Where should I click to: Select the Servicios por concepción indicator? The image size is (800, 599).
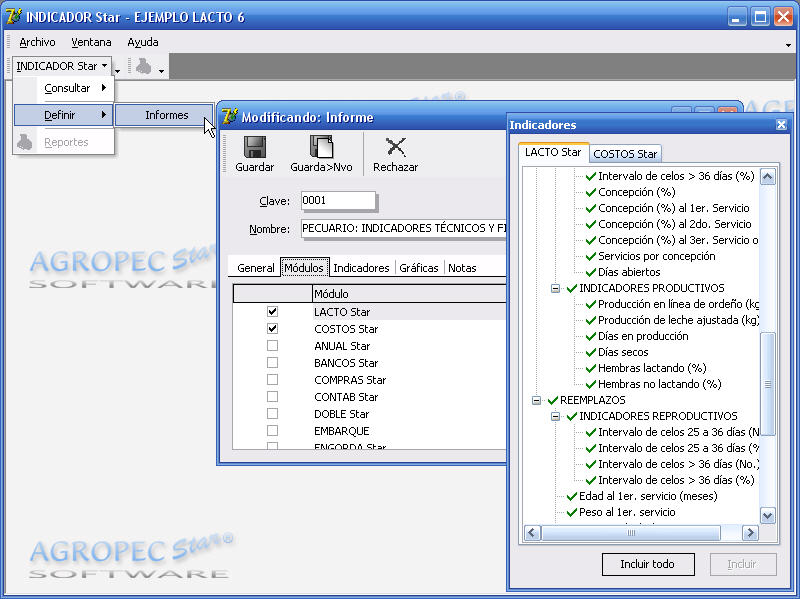tap(657, 256)
